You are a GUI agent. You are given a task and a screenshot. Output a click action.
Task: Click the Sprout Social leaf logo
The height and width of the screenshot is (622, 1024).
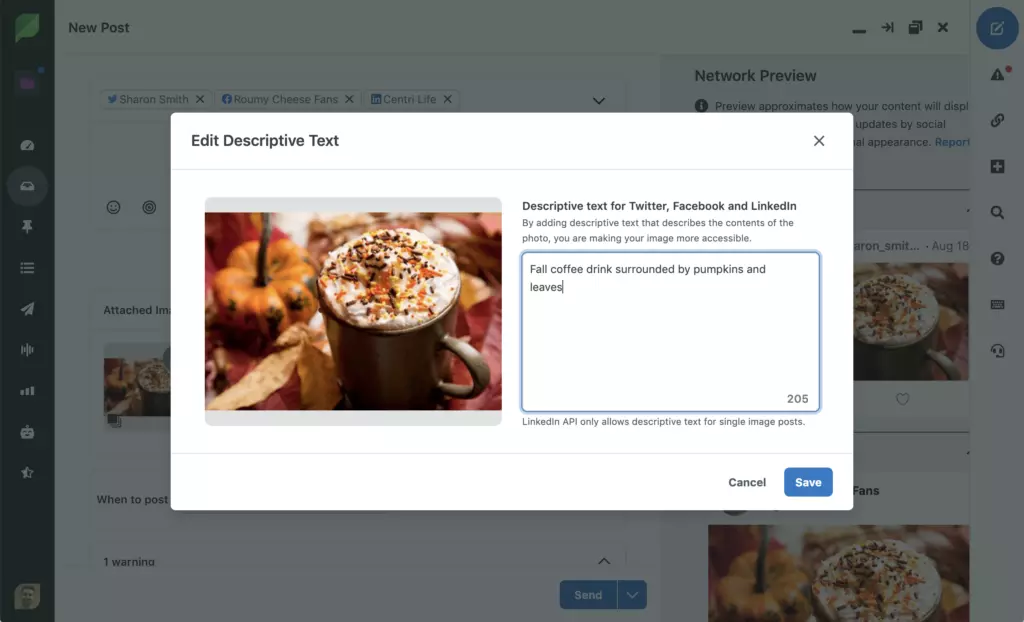coord(27,27)
